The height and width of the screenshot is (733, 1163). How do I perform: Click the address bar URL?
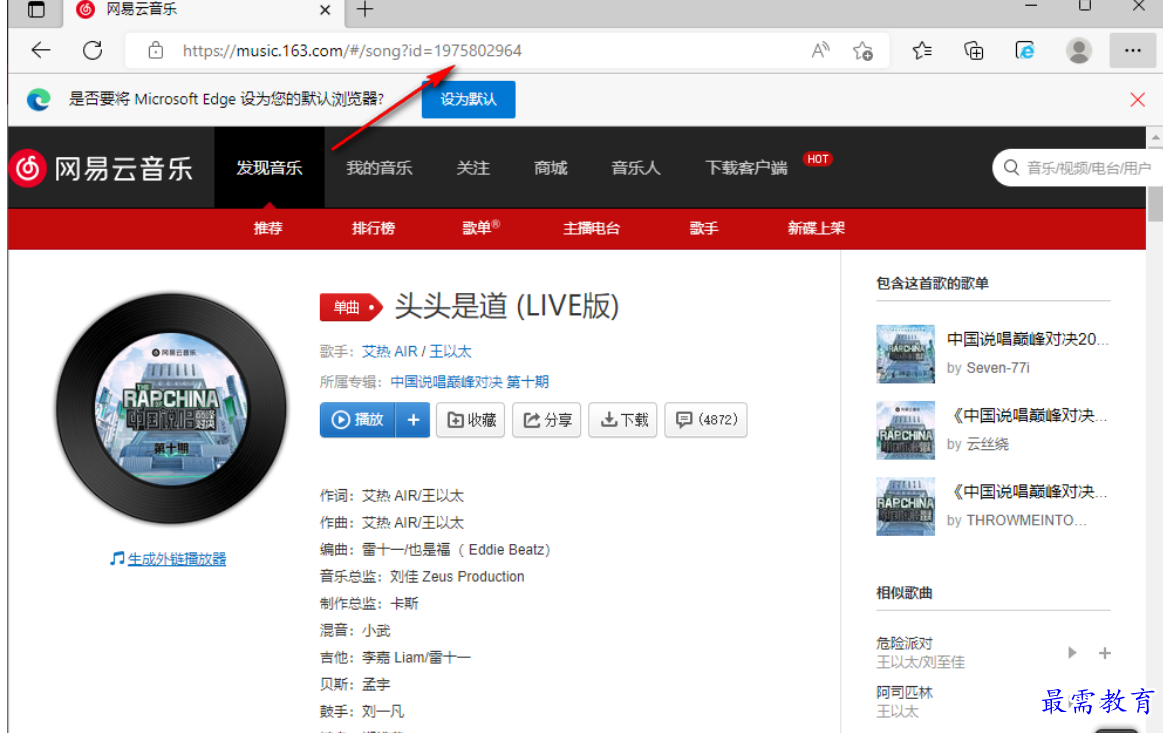tap(352, 50)
